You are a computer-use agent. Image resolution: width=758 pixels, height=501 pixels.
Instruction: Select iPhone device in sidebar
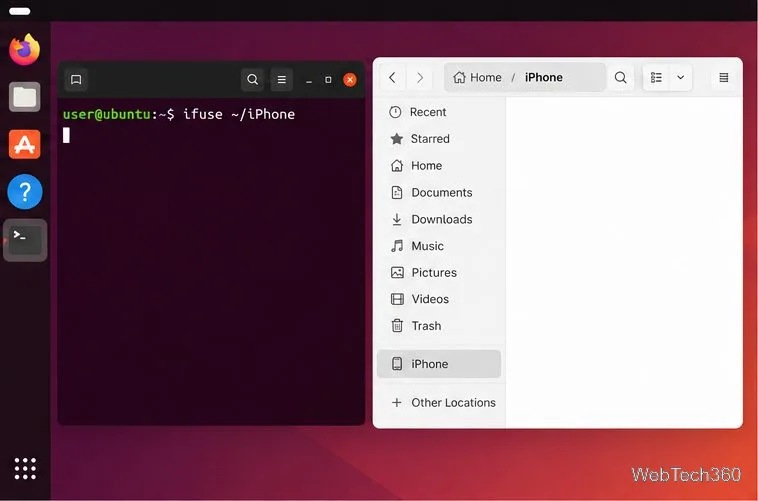[439, 364]
